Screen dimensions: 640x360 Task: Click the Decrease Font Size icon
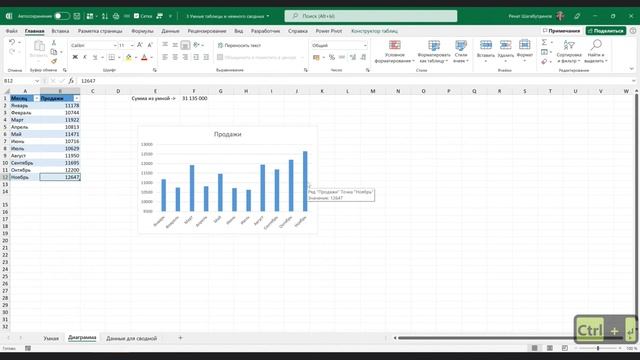click(x=150, y=45)
